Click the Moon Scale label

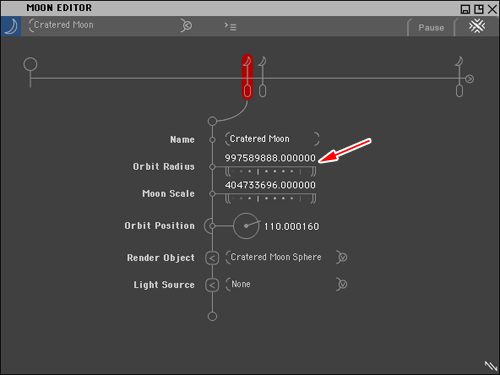pyautogui.click(x=168, y=194)
